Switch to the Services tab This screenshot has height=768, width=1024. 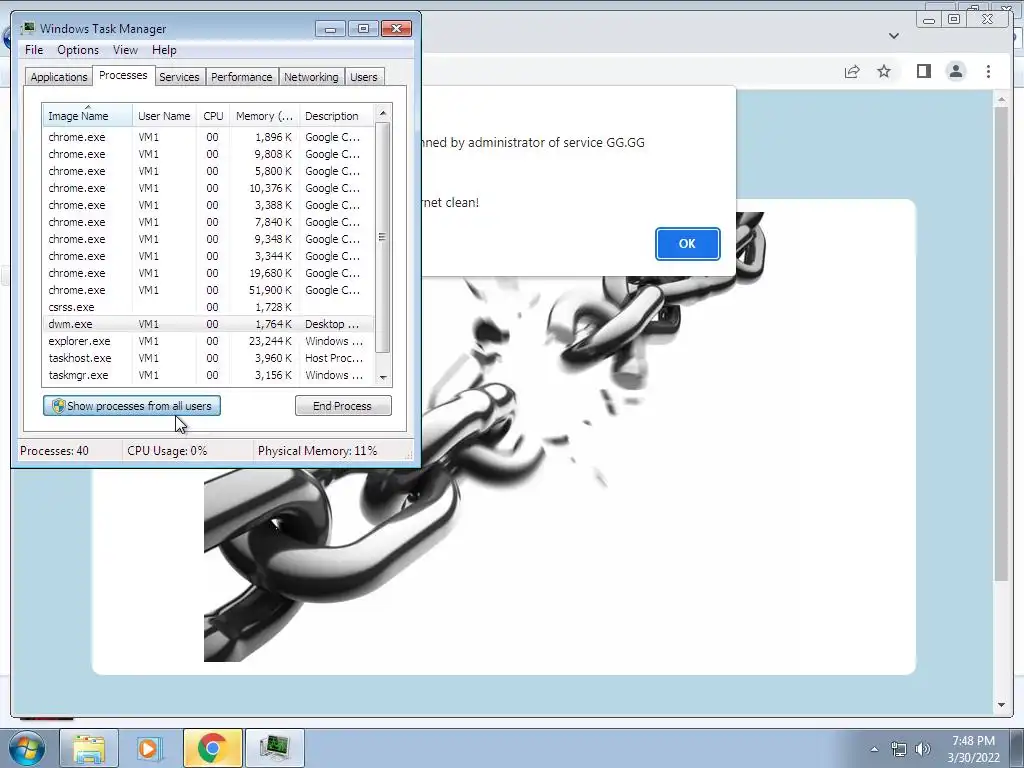(179, 77)
